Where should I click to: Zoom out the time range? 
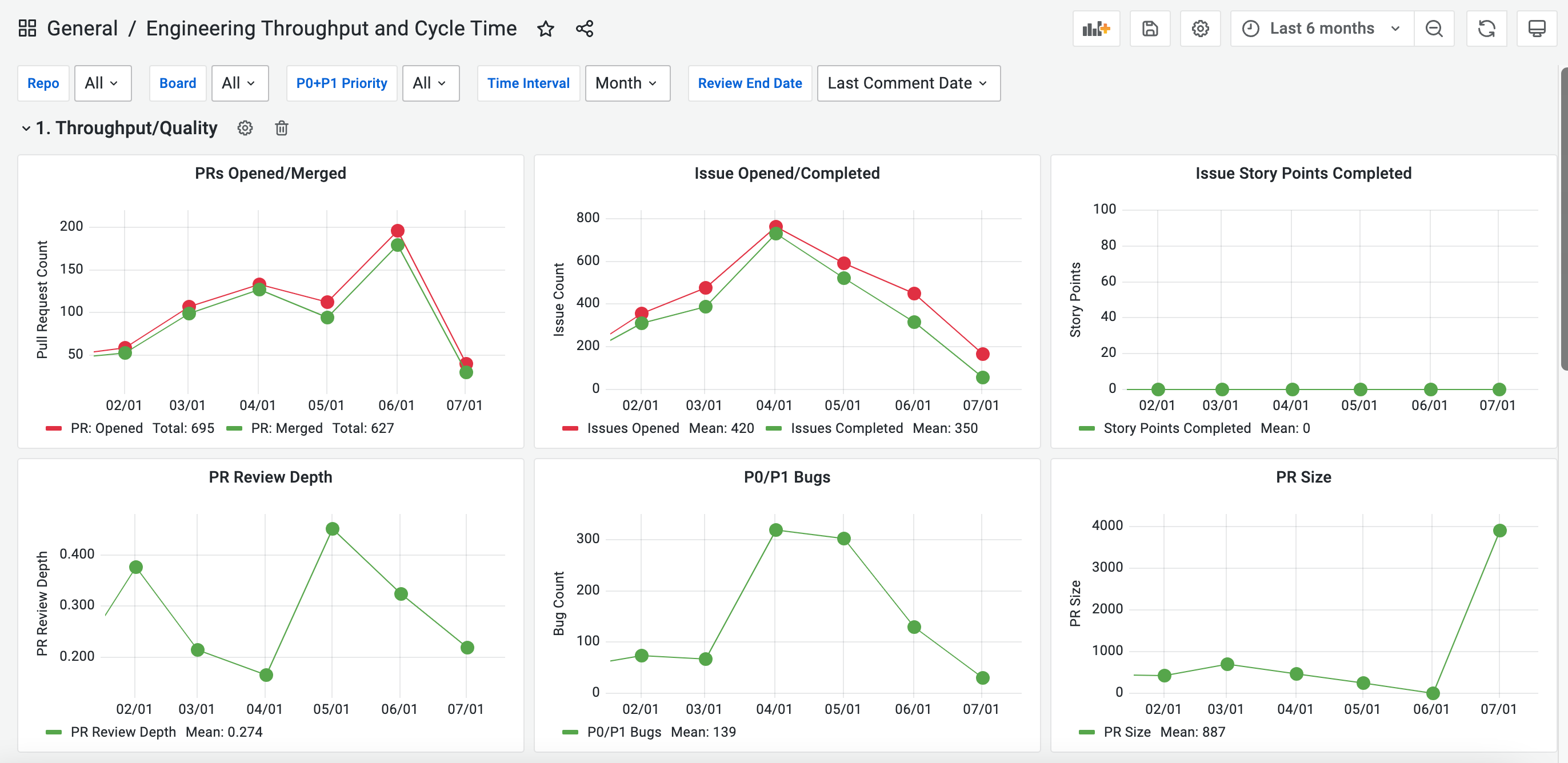(x=1434, y=29)
